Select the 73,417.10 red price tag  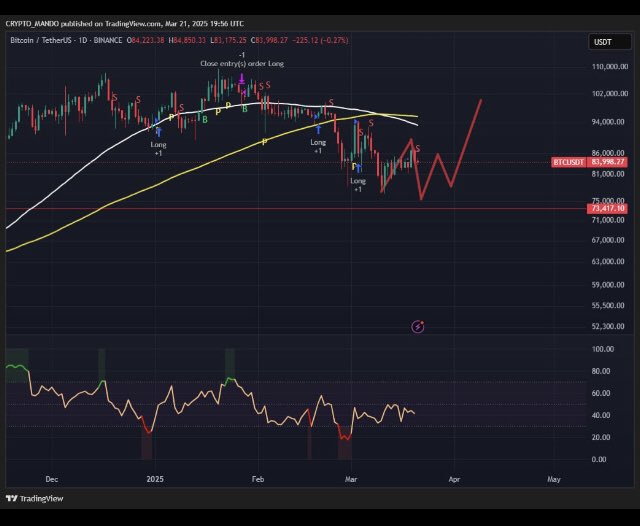coord(608,209)
